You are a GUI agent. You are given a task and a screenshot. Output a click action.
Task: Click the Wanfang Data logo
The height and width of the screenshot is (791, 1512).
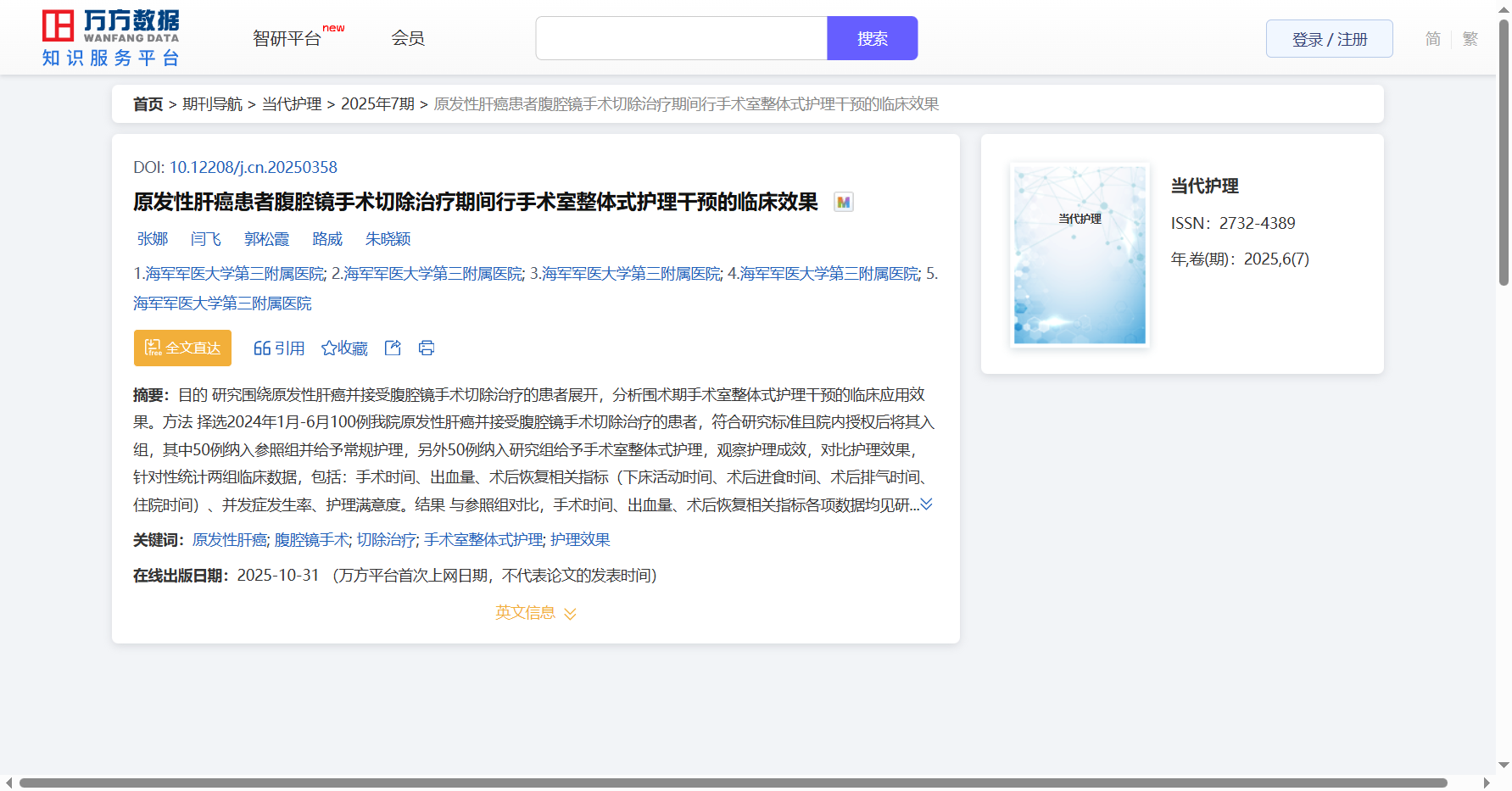click(111, 38)
